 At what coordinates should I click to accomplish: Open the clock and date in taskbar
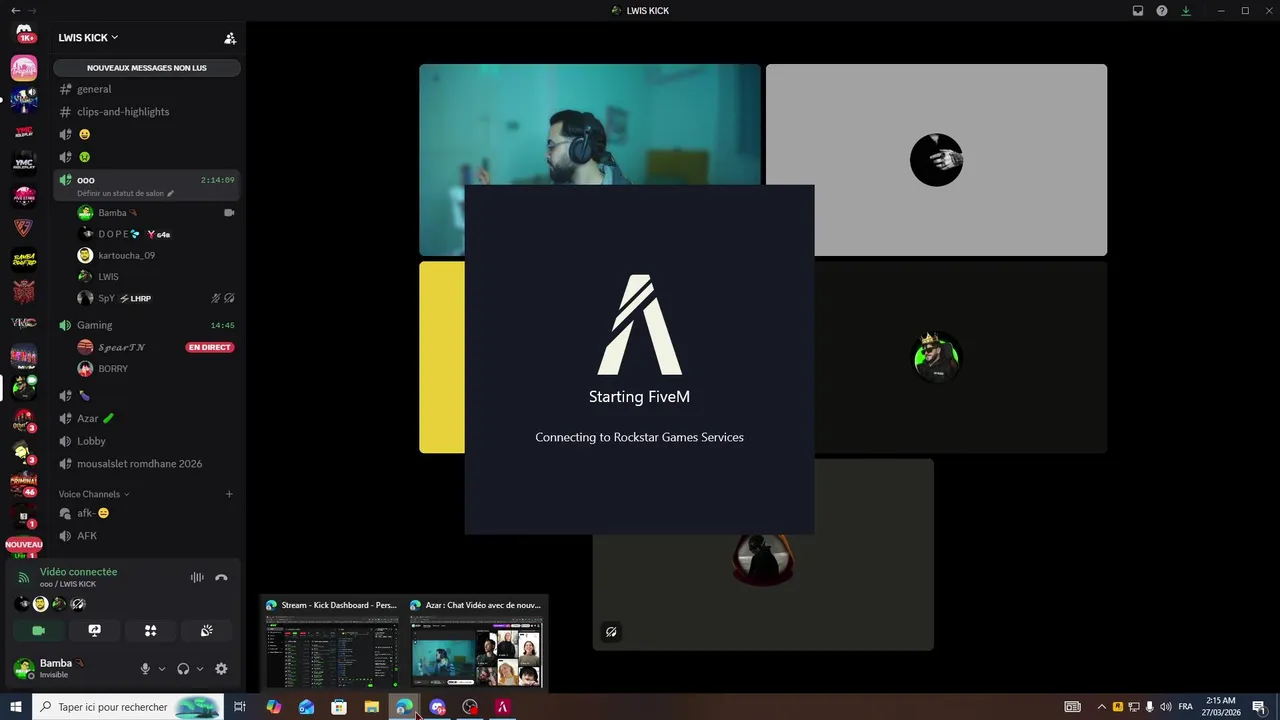click(x=1221, y=707)
